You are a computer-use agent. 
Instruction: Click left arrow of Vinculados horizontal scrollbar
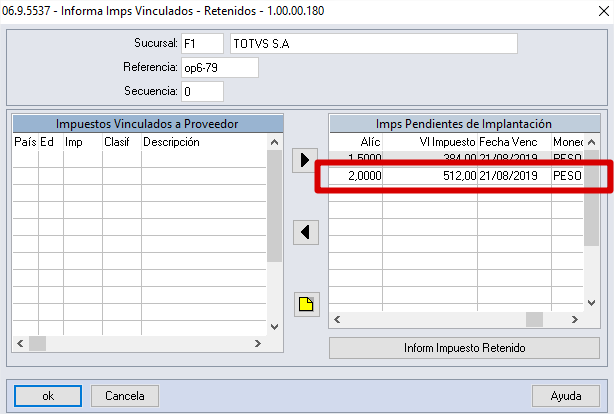pyautogui.click(x=20, y=343)
